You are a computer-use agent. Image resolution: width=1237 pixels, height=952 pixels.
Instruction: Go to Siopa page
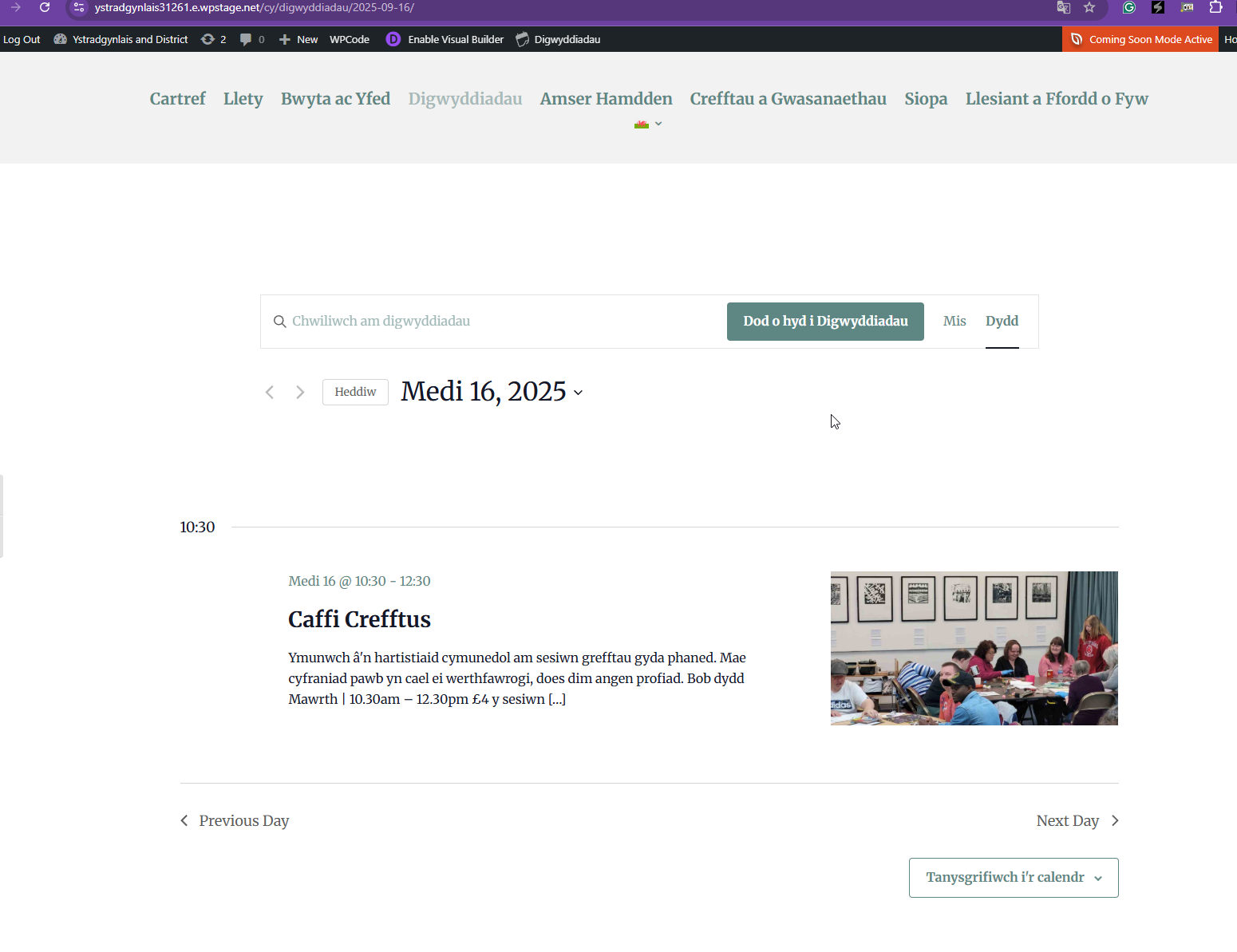coord(926,98)
